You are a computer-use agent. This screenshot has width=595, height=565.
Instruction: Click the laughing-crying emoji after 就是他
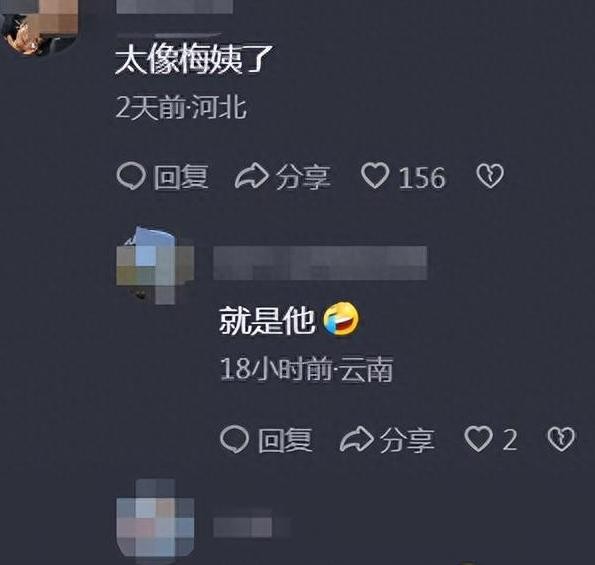click(x=341, y=319)
